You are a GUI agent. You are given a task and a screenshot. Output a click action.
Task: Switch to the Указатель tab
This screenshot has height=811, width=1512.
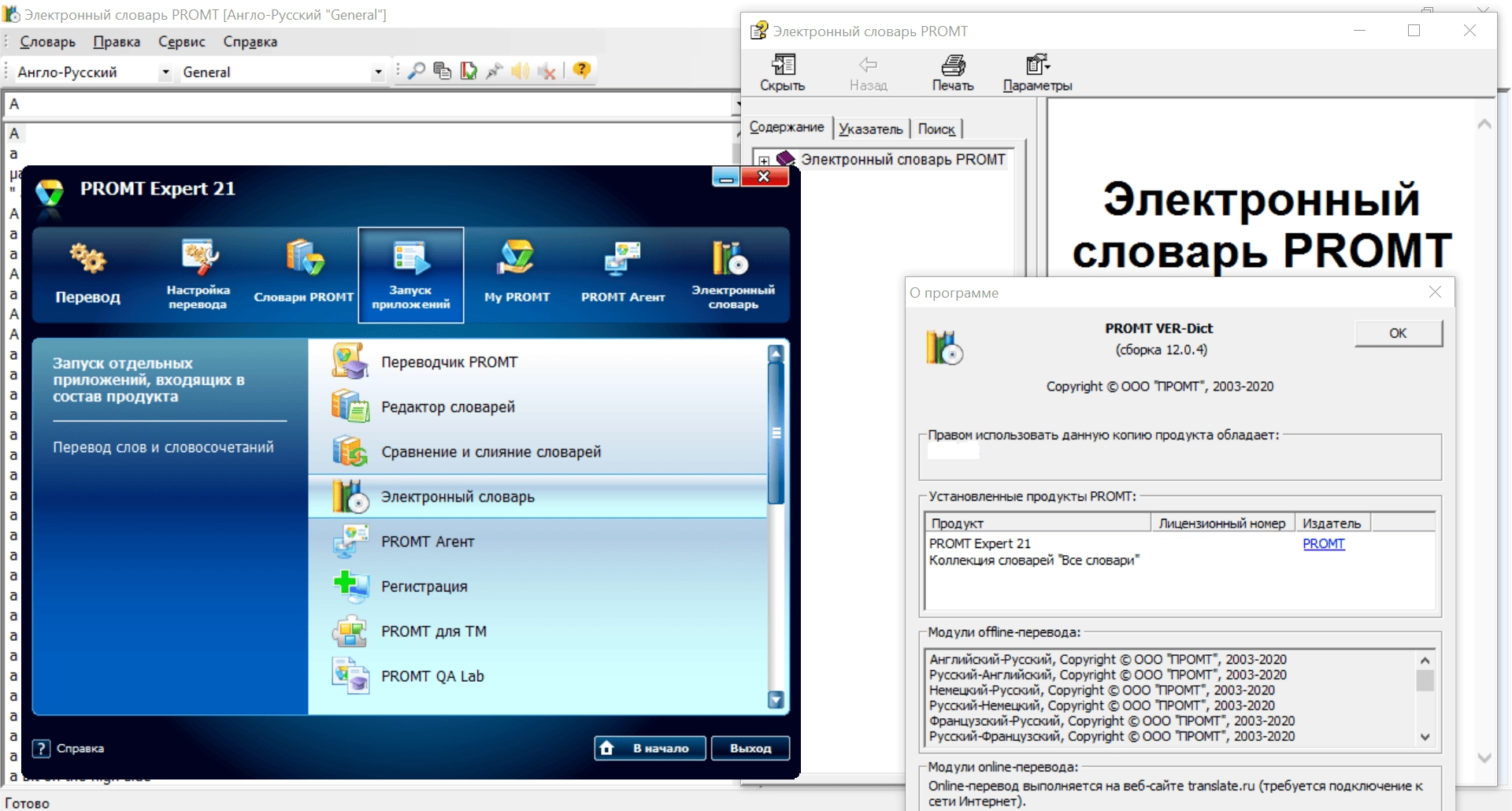[x=870, y=129]
